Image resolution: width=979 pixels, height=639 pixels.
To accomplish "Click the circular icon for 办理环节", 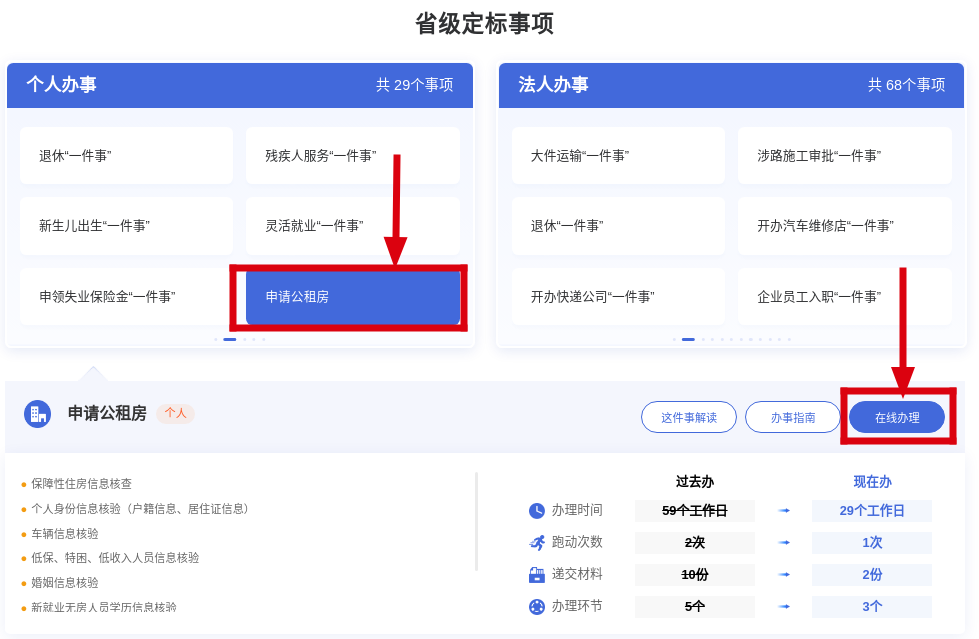I will [x=537, y=607].
